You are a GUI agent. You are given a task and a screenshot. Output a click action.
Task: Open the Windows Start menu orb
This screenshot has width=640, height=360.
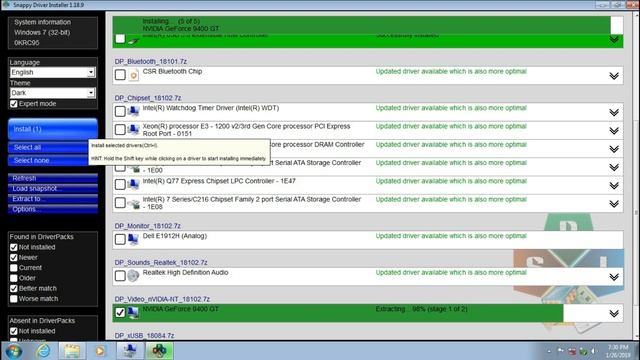click(13, 351)
